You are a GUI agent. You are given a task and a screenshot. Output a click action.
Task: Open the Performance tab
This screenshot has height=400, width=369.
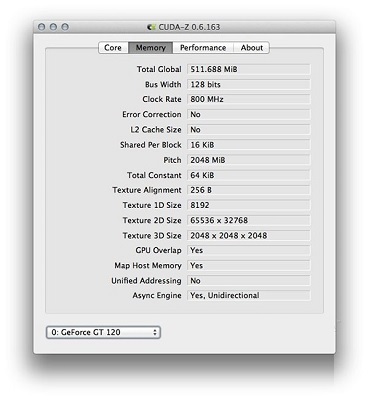(x=203, y=48)
